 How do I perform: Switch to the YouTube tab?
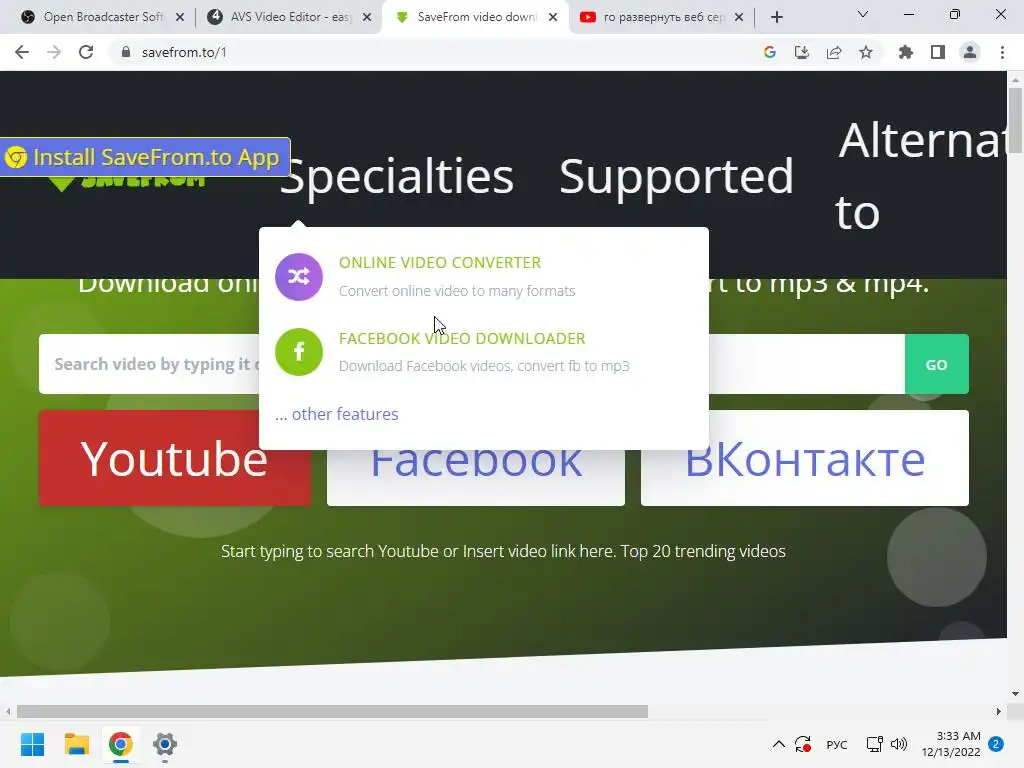664,17
